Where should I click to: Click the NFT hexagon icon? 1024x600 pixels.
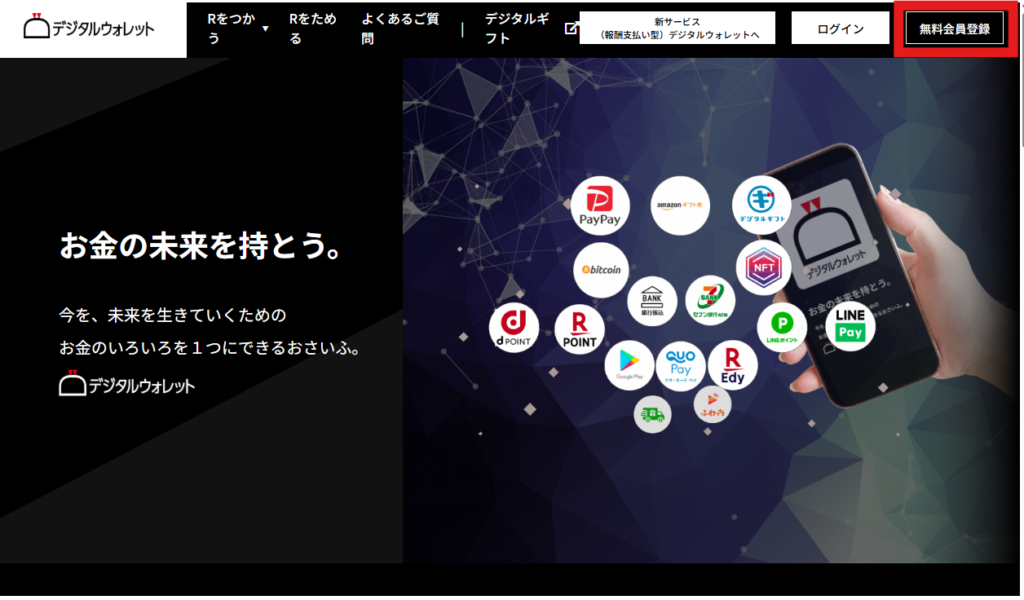pyautogui.click(x=763, y=266)
